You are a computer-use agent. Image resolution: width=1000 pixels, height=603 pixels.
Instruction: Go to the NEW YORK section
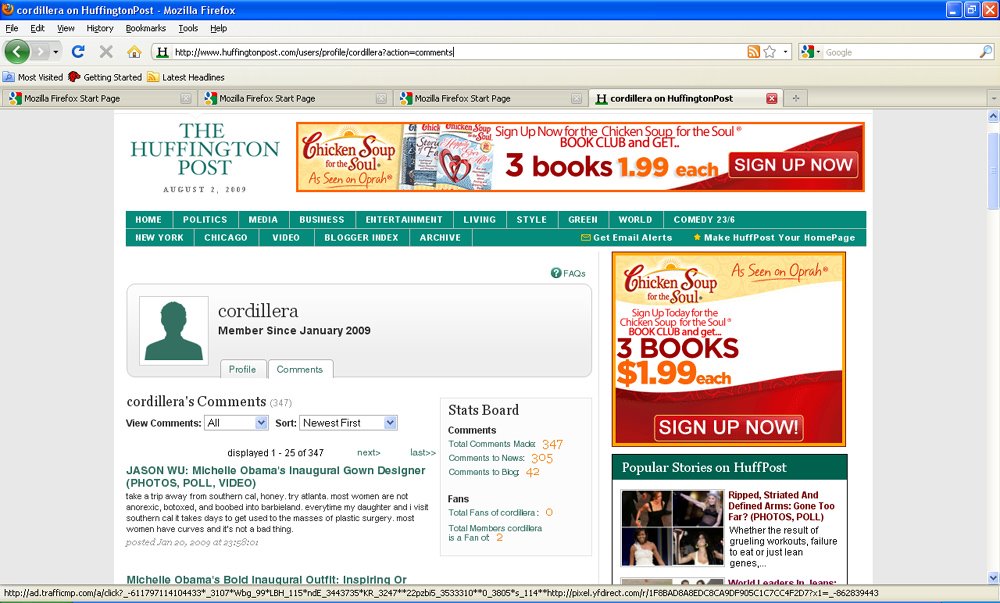[x=159, y=237]
